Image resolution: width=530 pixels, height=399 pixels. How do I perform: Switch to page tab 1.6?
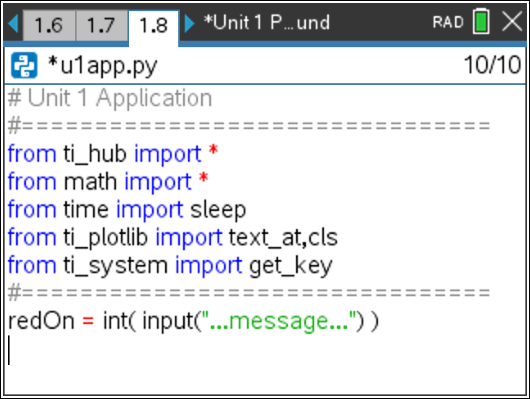click(49, 25)
